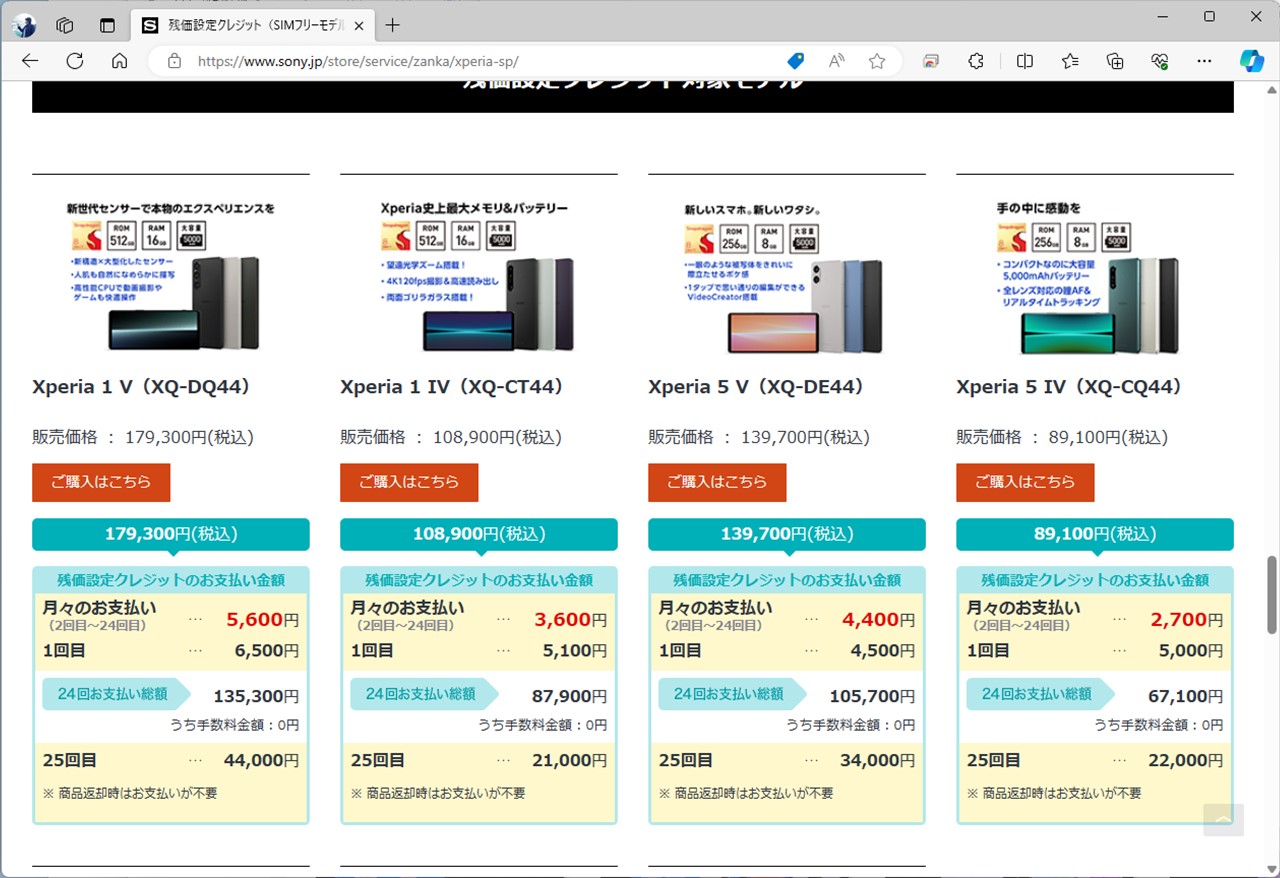Click the shopping tag icon in address bar

tap(795, 61)
